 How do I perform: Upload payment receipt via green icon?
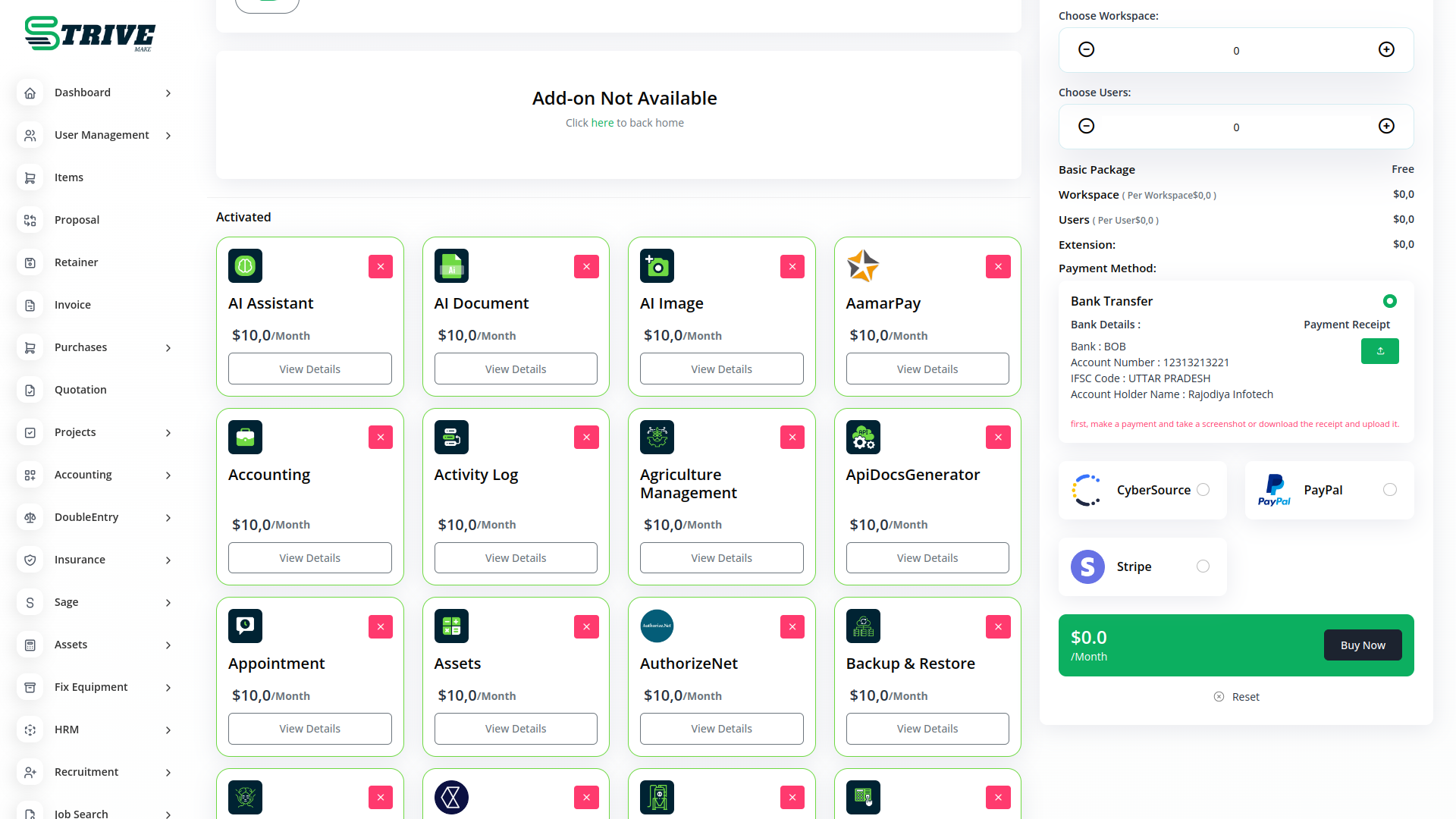[1379, 351]
